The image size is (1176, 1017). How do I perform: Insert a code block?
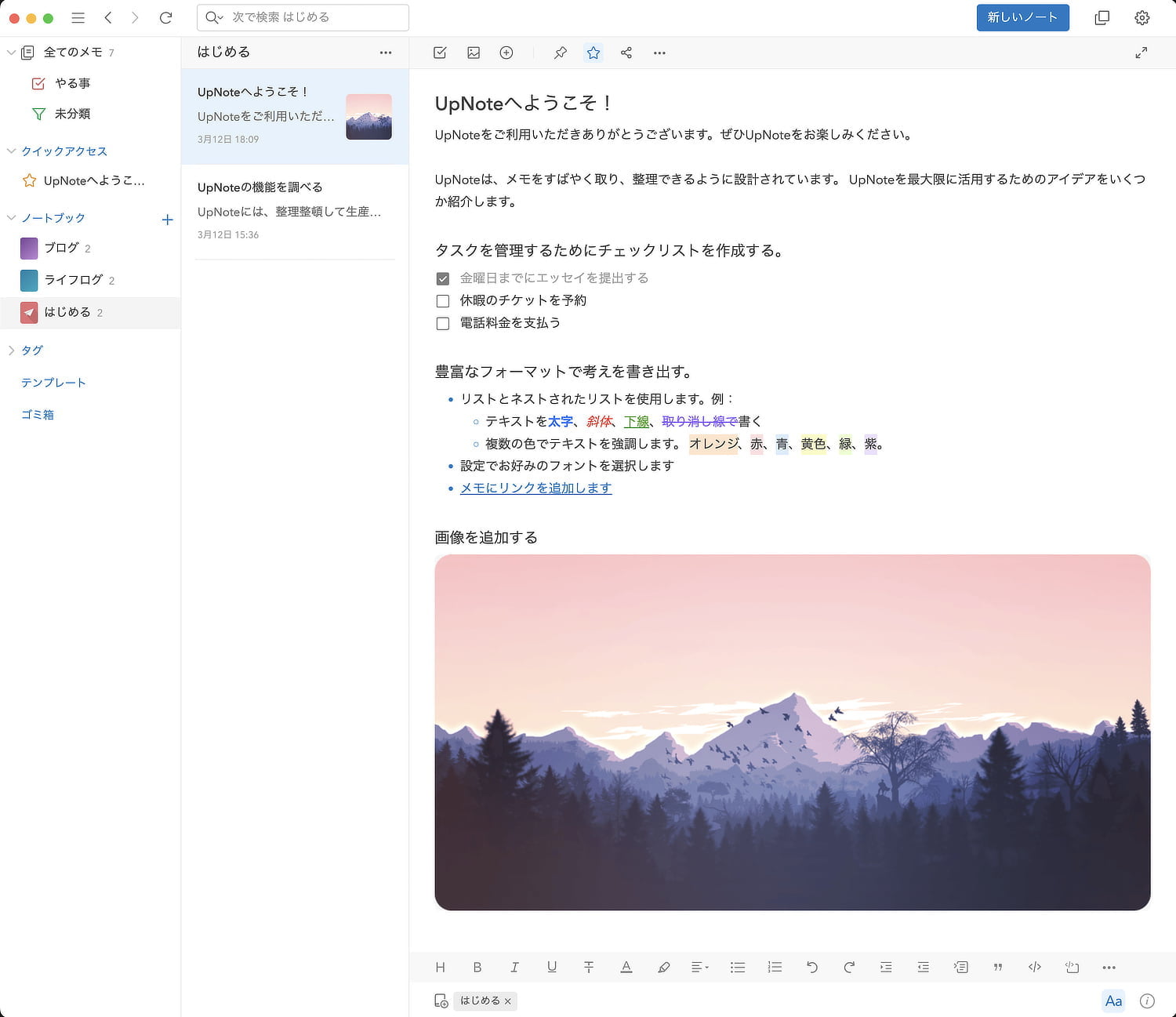point(1072,968)
